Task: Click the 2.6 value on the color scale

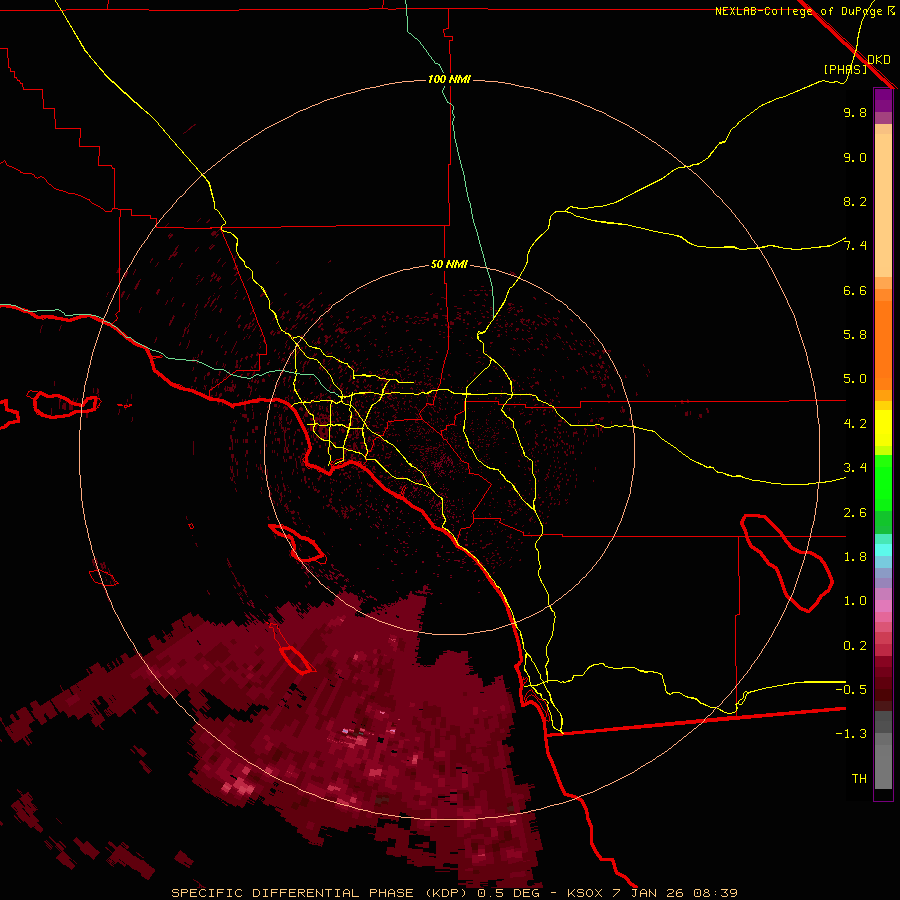Action: click(x=855, y=513)
